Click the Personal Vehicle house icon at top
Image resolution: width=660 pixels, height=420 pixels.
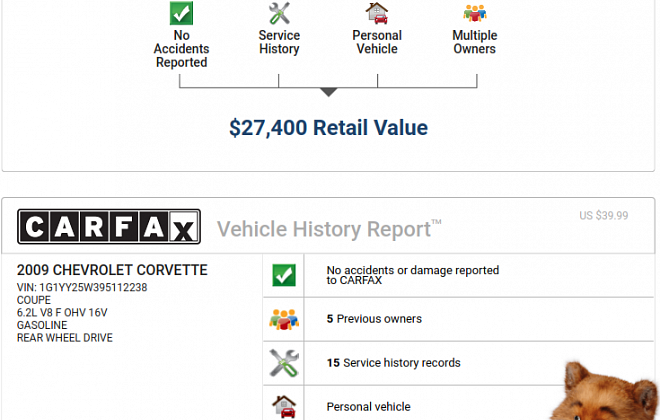[x=377, y=13]
